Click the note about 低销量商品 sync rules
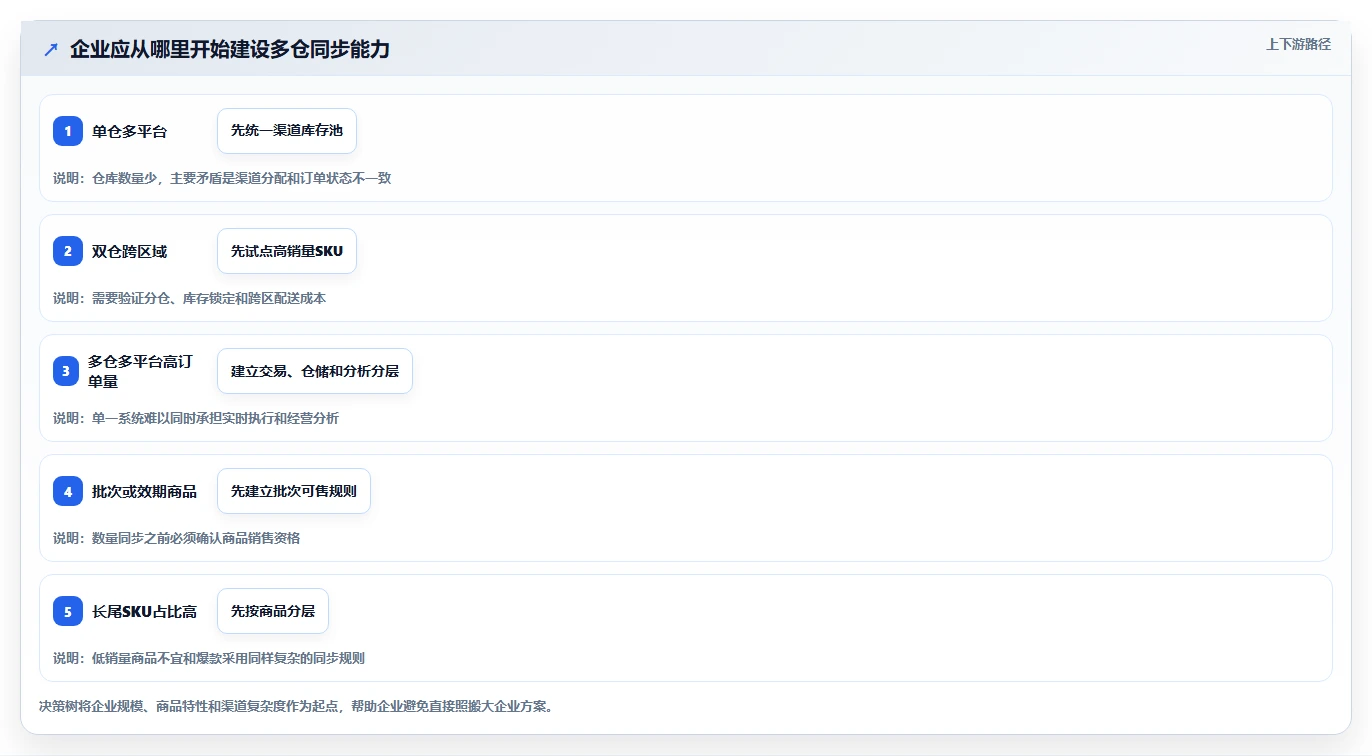The width and height of the screenshot is (1372, 756). coord(209,658)
